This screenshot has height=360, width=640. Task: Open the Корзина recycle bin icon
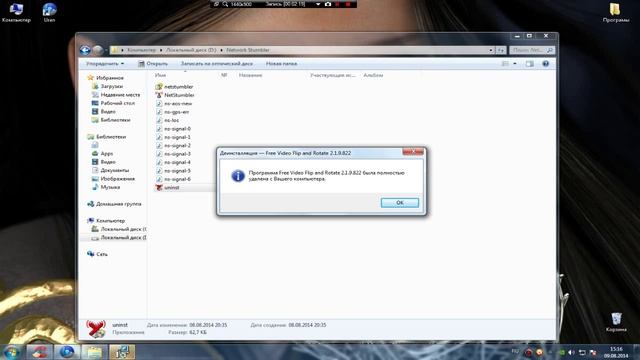pyautogui.click(x=616, y=322)
